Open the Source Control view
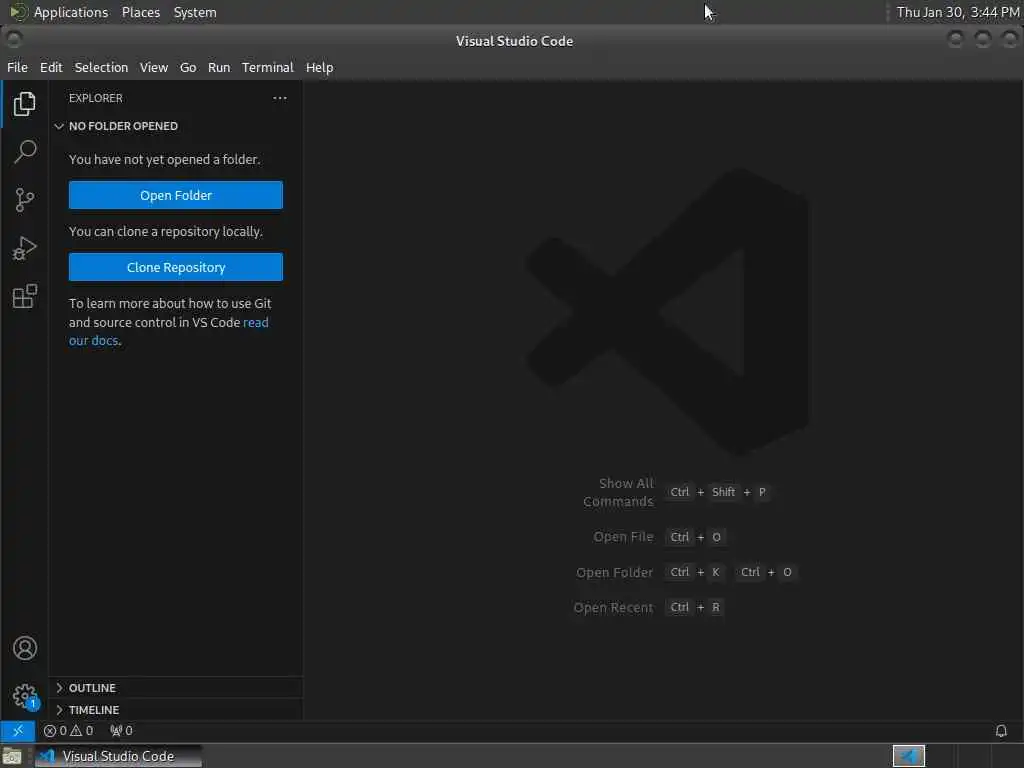The image size is (1024, 768). (24, 200)
